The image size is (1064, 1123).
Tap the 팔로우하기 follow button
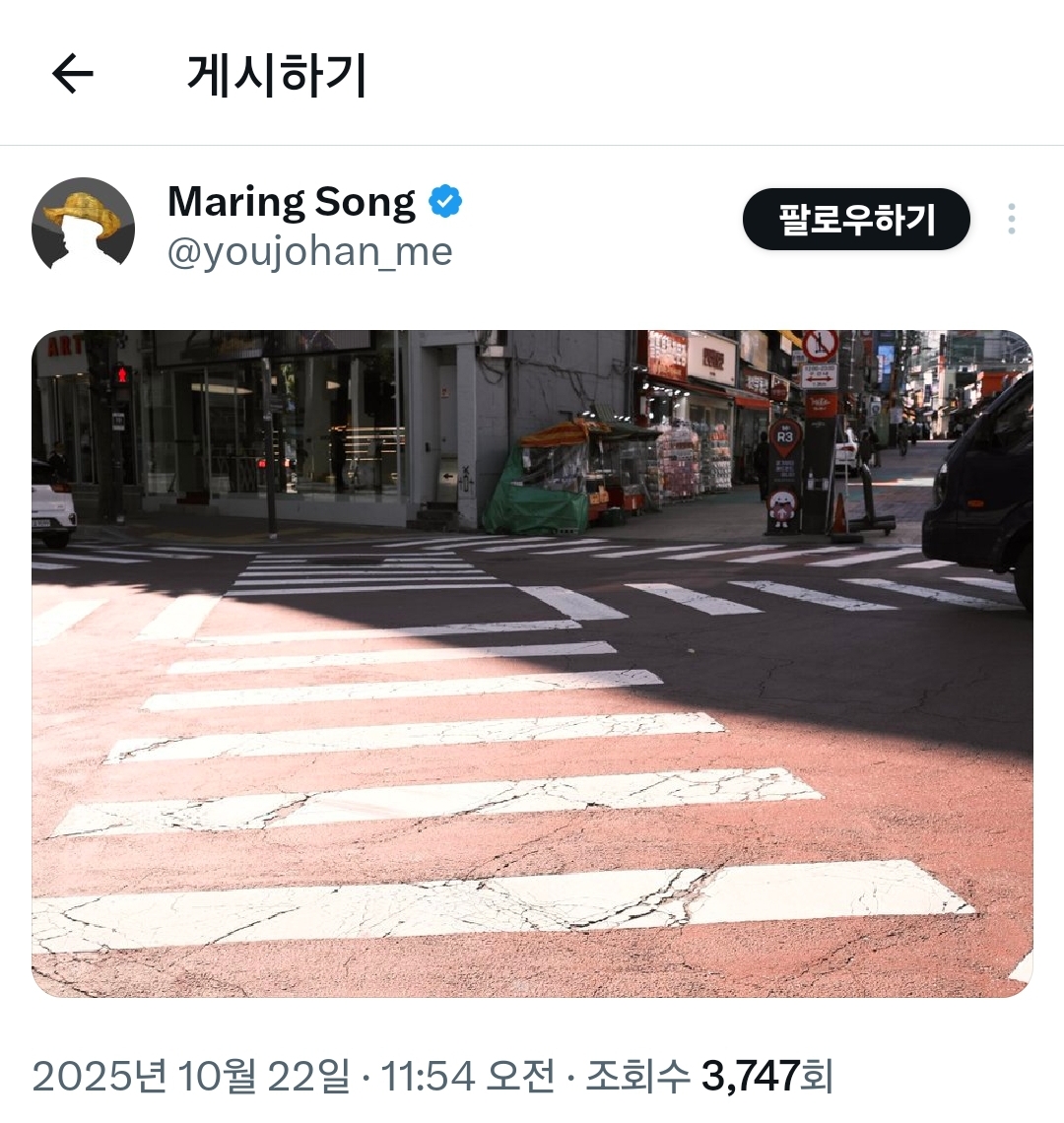856,219
